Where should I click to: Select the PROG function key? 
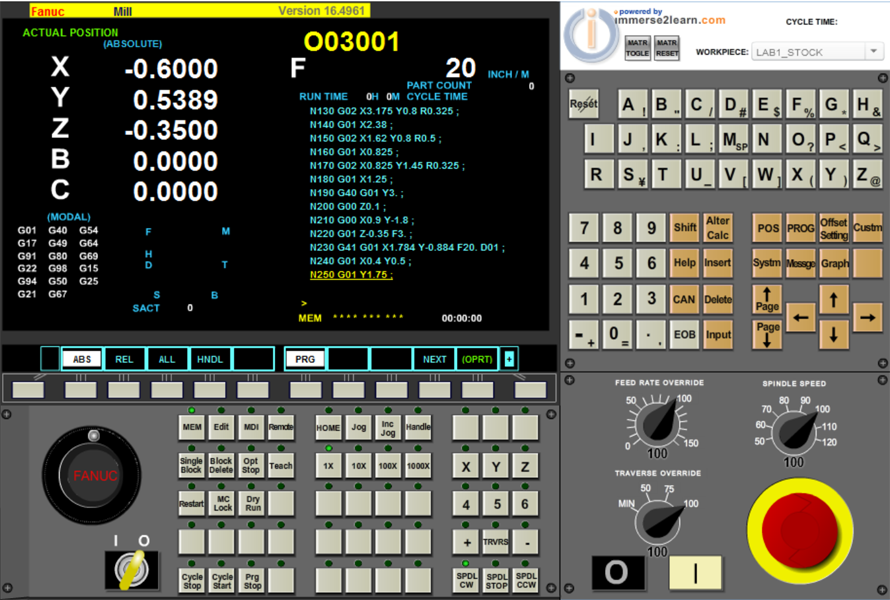[x=800, y=228]
